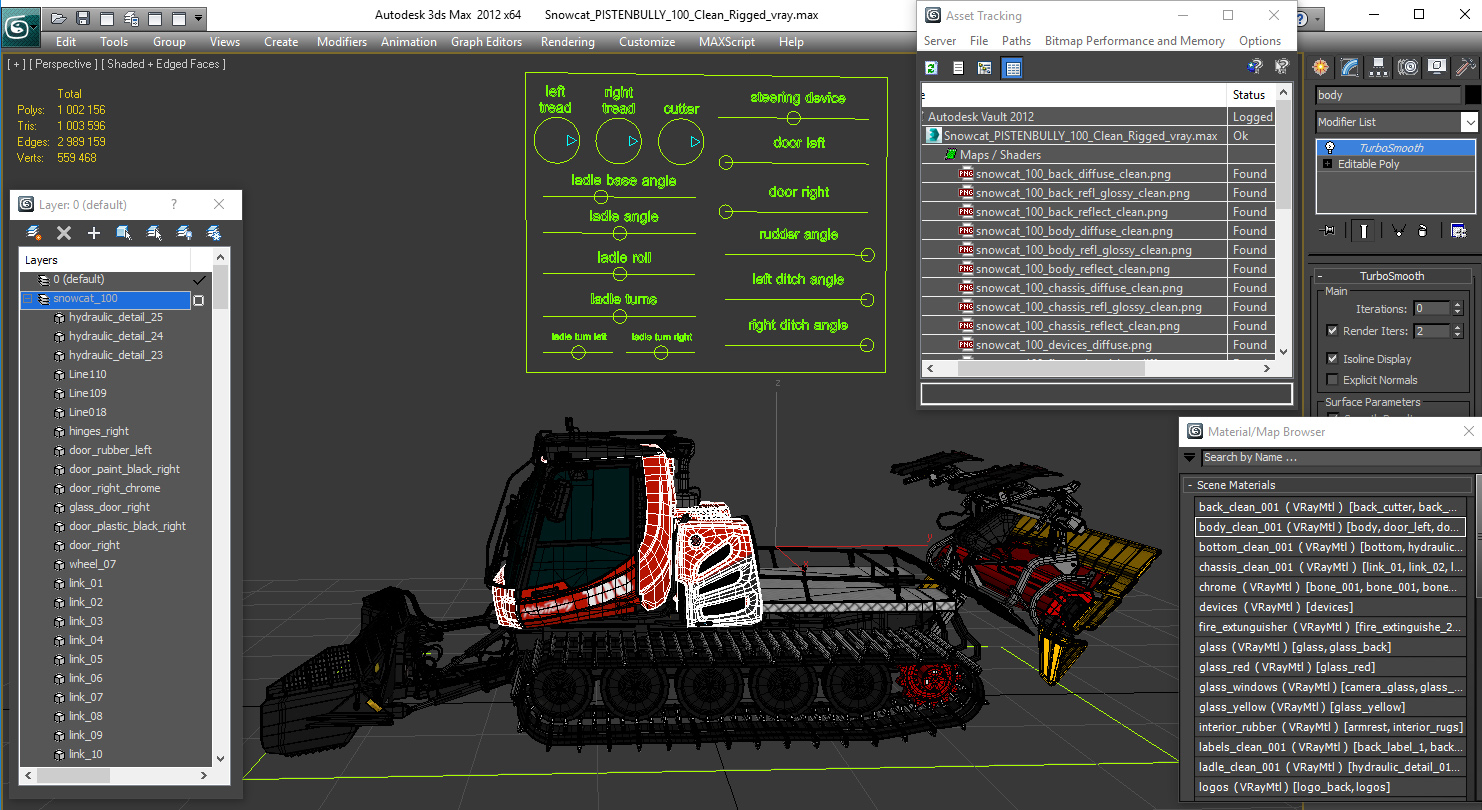Click the Select Highlighted Objects icon in Layer dialog
Viewport: 1482px width, 810px height.
(x=124, y=232)
